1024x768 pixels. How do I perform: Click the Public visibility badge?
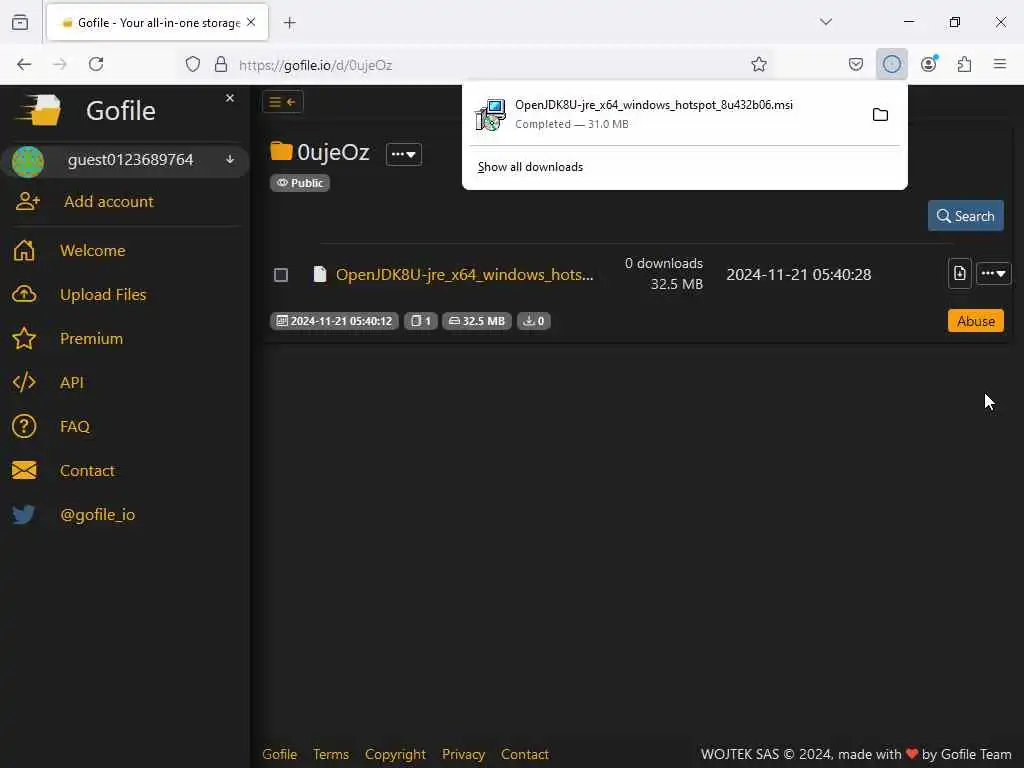point(300,183)
